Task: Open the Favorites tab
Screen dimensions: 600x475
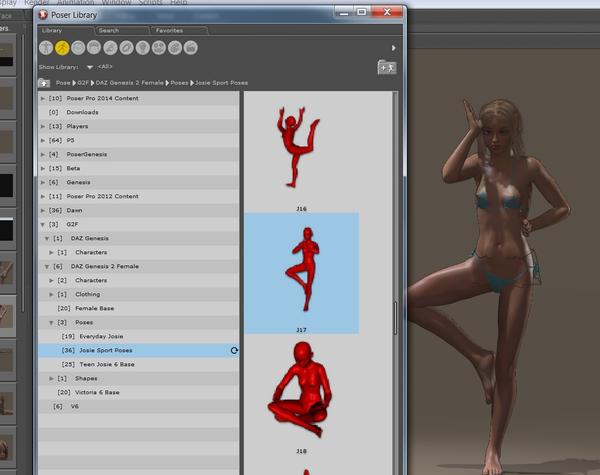Action: click(168, 30)
